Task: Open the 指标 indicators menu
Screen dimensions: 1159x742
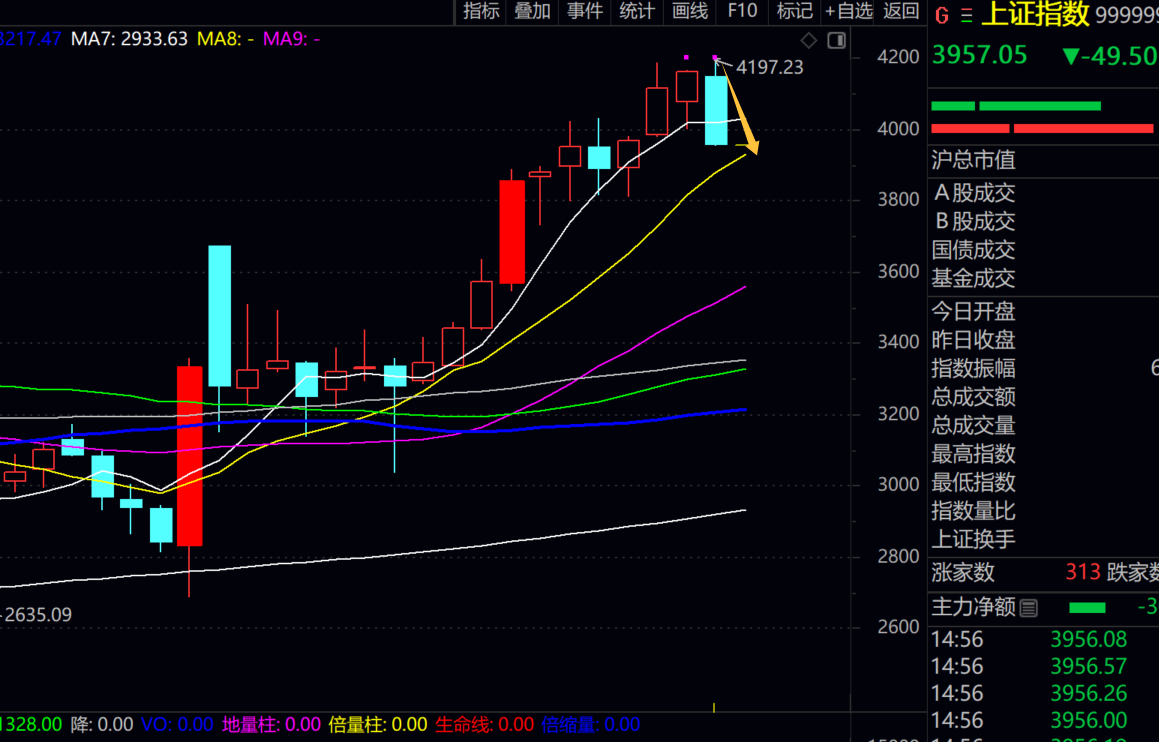Action: pyautogui.click(x=482, y=11)
